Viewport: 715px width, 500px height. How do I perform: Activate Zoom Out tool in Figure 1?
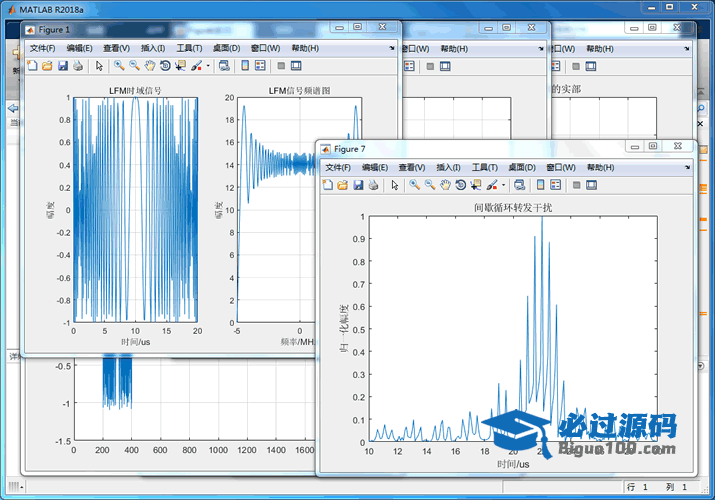coord(134,66)
